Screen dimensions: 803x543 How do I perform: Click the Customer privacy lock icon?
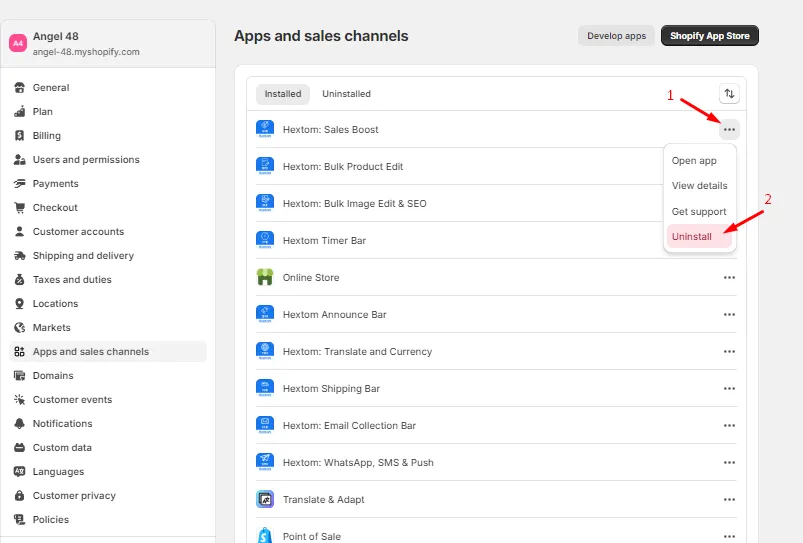(19, 495)
